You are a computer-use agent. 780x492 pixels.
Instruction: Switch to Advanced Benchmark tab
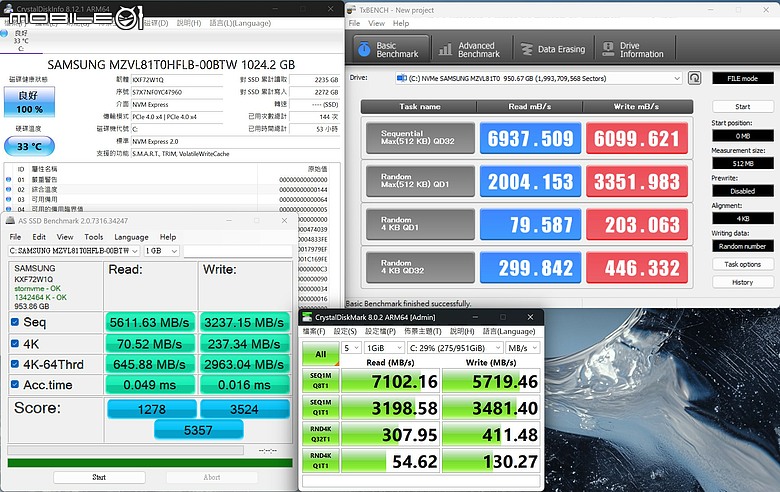tap(470, 49)
